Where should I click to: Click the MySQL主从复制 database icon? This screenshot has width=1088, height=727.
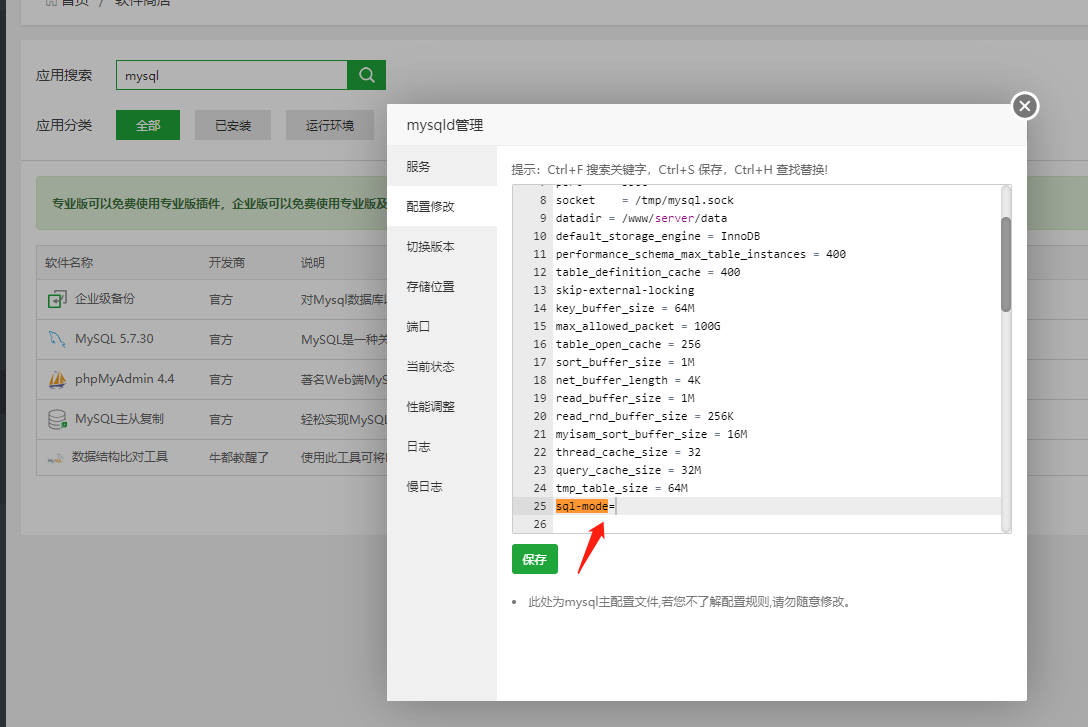[x=57, y=419]
